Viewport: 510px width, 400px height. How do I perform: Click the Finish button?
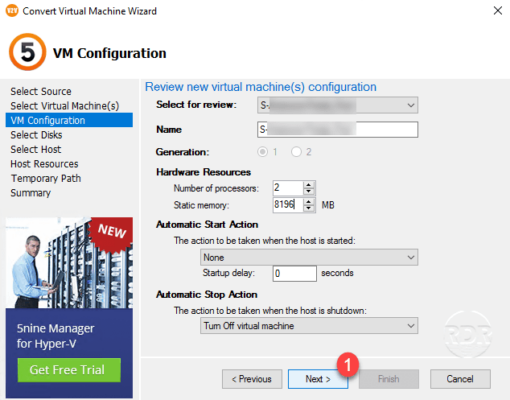389,379
